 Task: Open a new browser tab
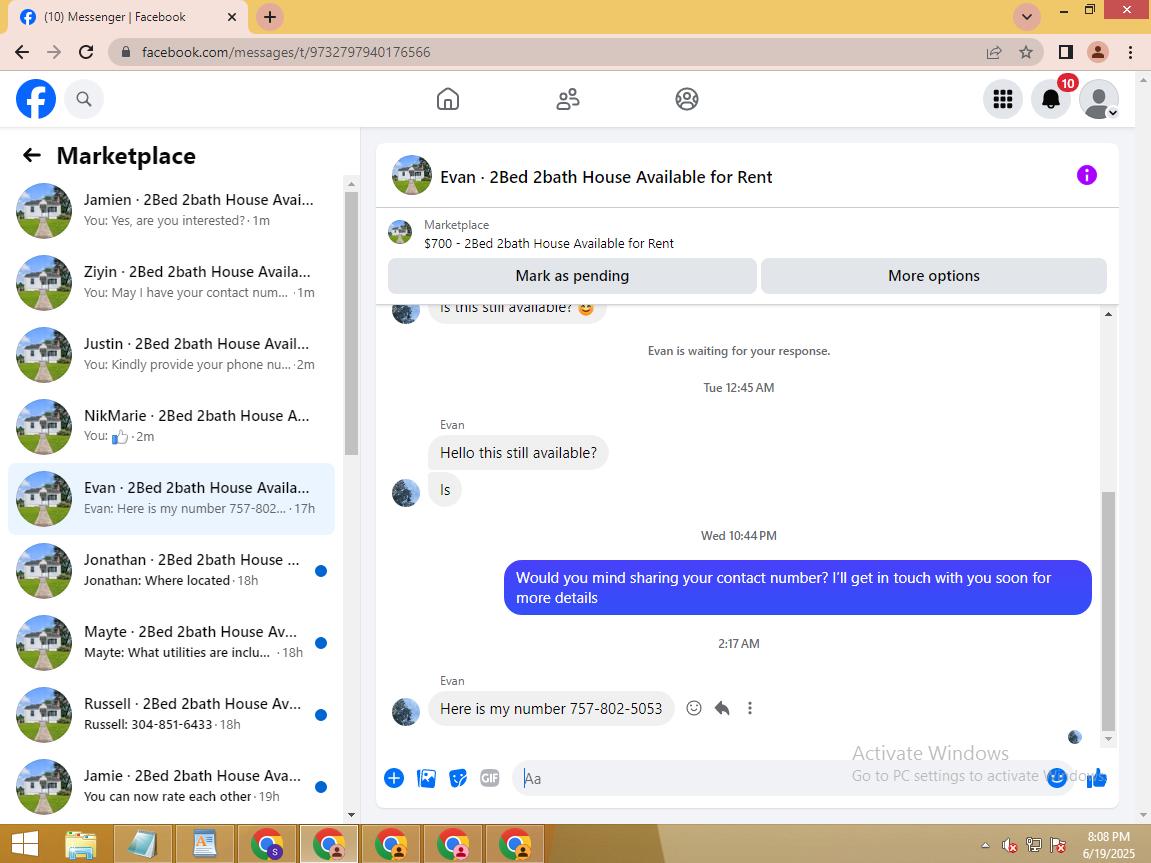click(269, 17)
